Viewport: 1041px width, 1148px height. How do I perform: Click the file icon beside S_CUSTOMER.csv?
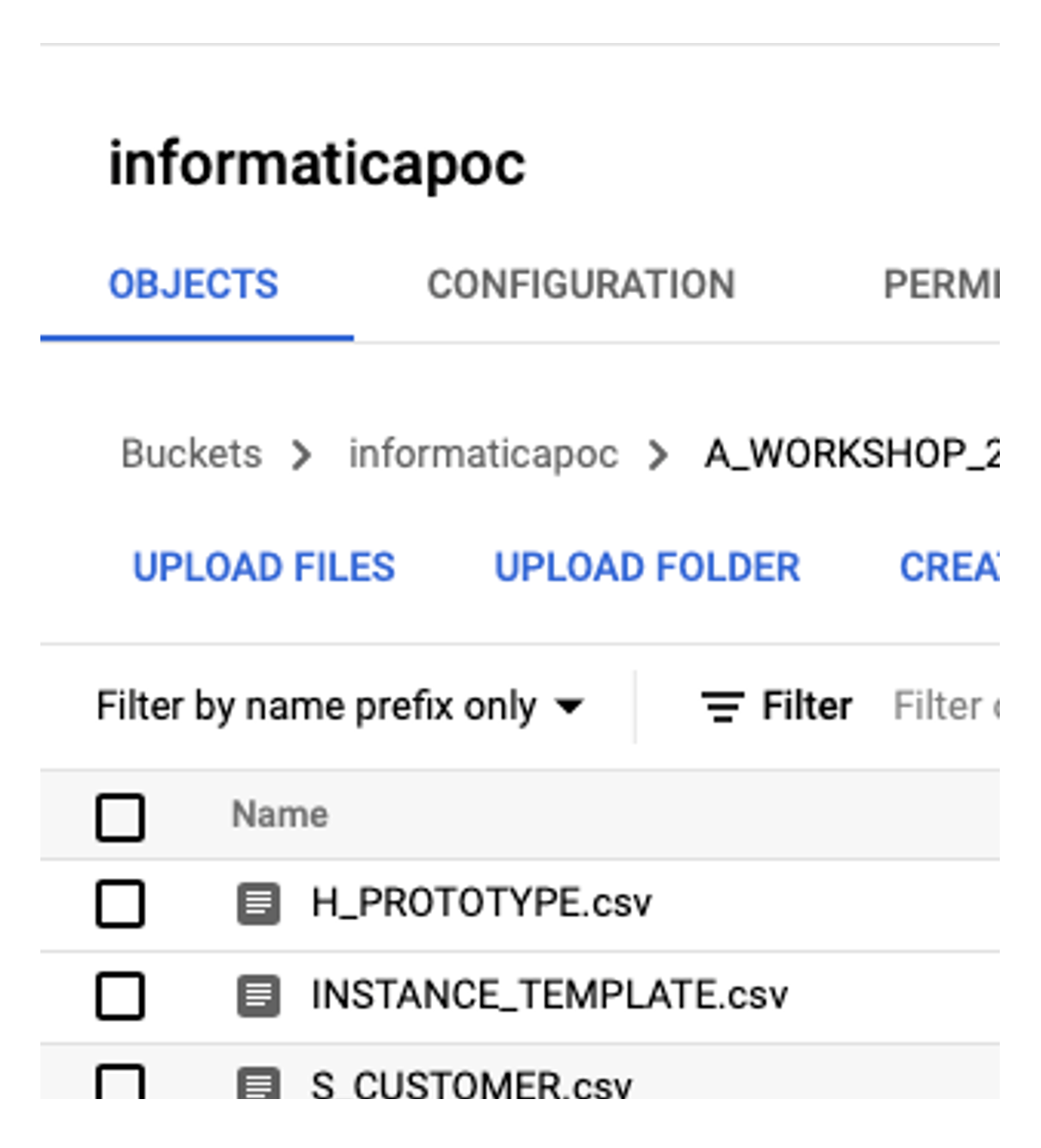[258, 1083]
